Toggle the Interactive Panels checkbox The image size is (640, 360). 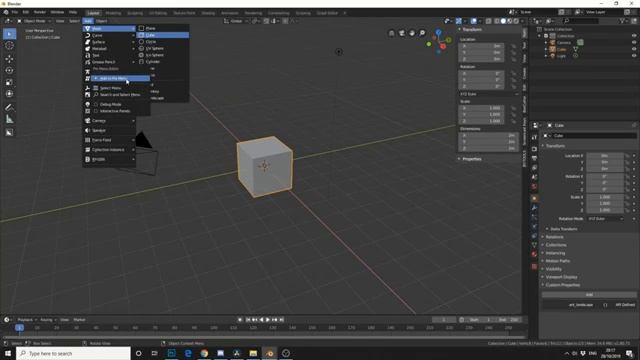pos(96,111)
